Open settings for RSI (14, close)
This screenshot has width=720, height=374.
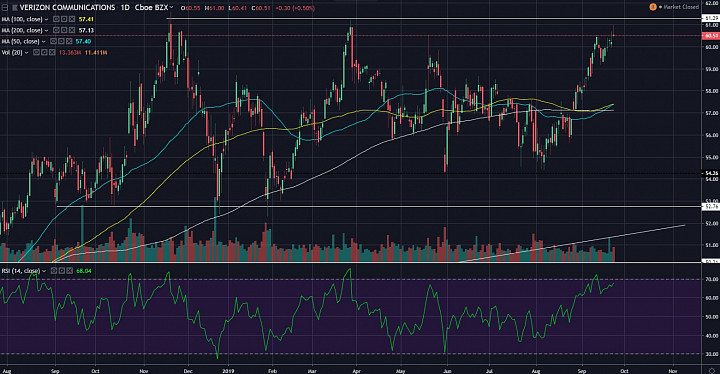point(62,271)
